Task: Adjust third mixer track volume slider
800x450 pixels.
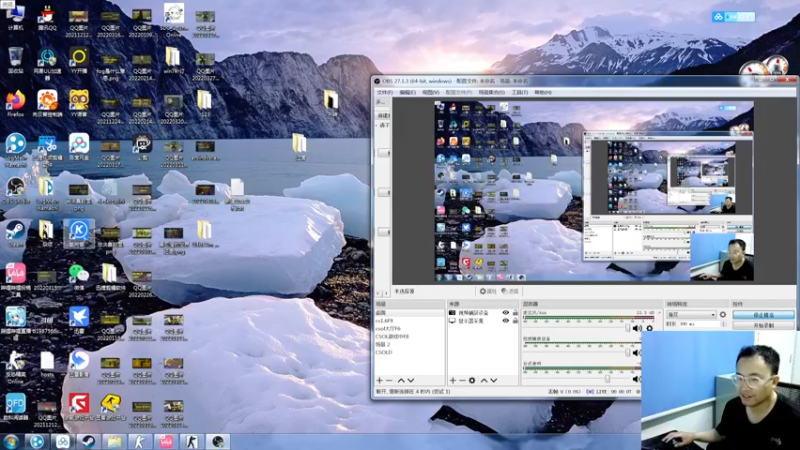Action: (x=607, y=379)
